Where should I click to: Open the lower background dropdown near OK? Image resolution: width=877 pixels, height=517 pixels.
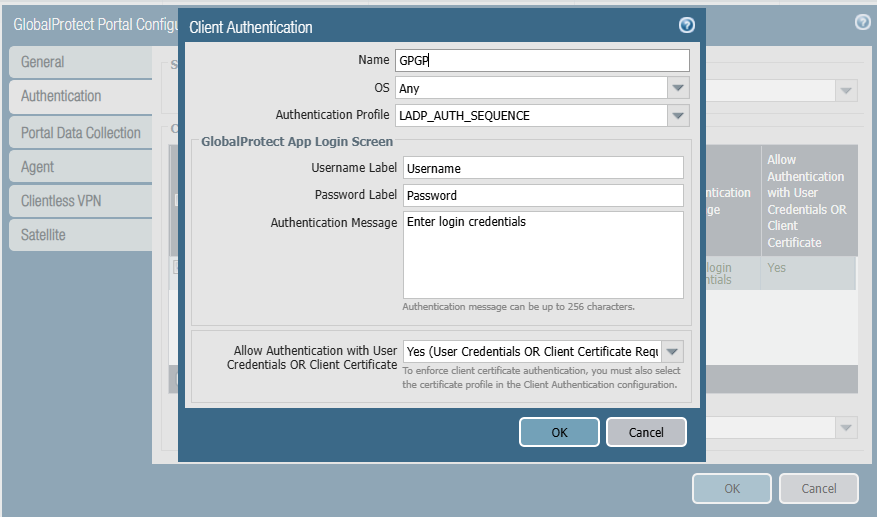click(x=846, y=428)
